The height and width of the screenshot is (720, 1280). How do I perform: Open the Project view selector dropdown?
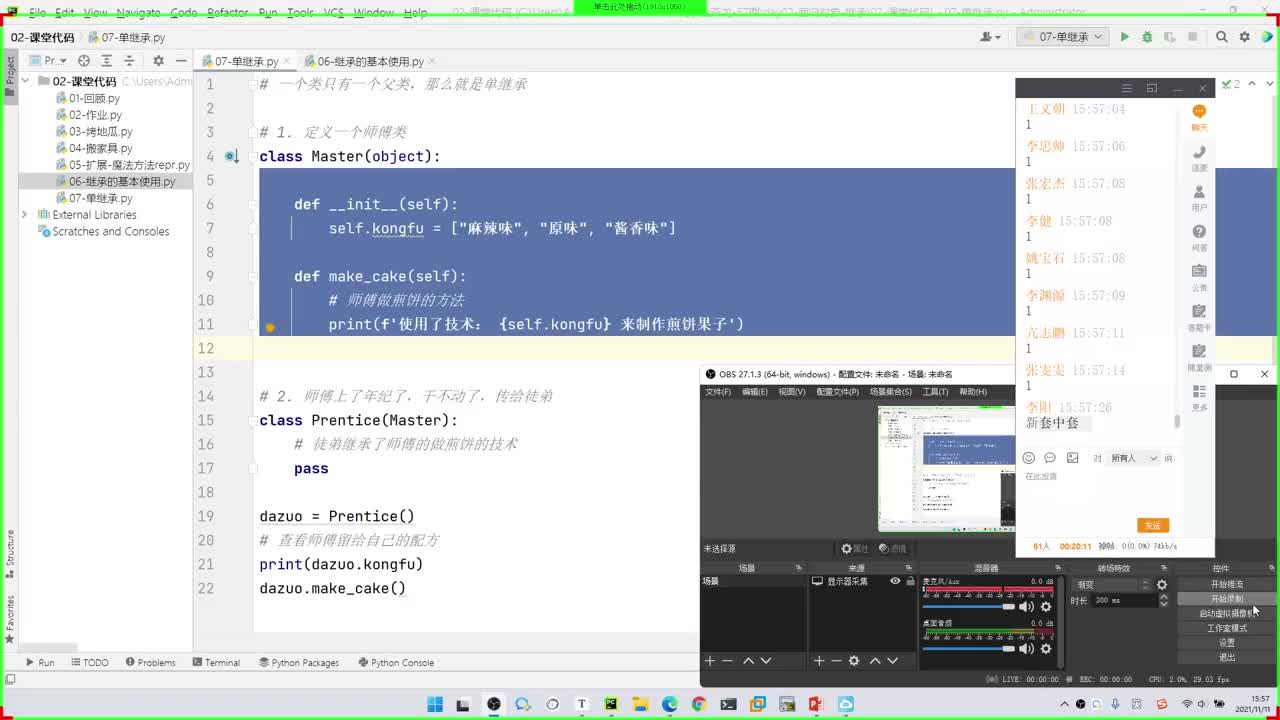[x=49, y=61]
